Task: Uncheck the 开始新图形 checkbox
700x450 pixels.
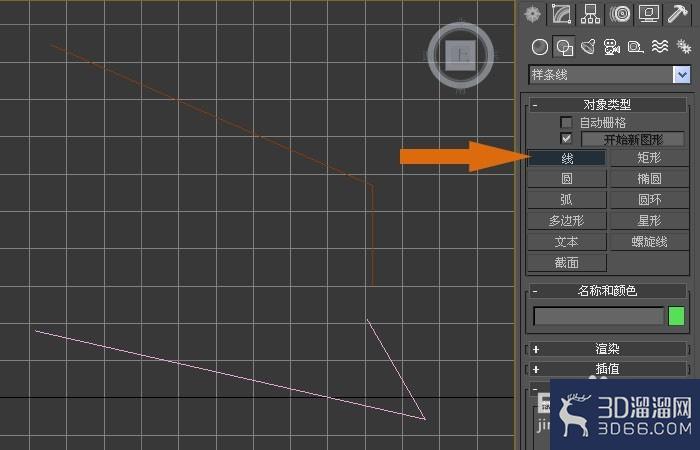Action: pyautogui.click(x=566, y=139)
